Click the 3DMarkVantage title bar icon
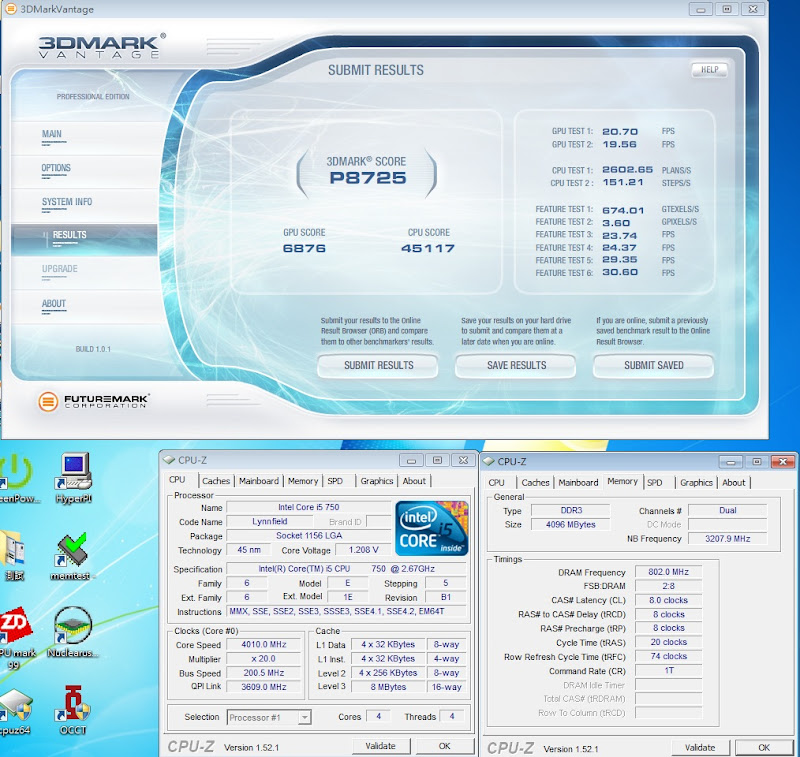Screen dimensions: 800x757 pyautogui.click(x=10, y=9)
